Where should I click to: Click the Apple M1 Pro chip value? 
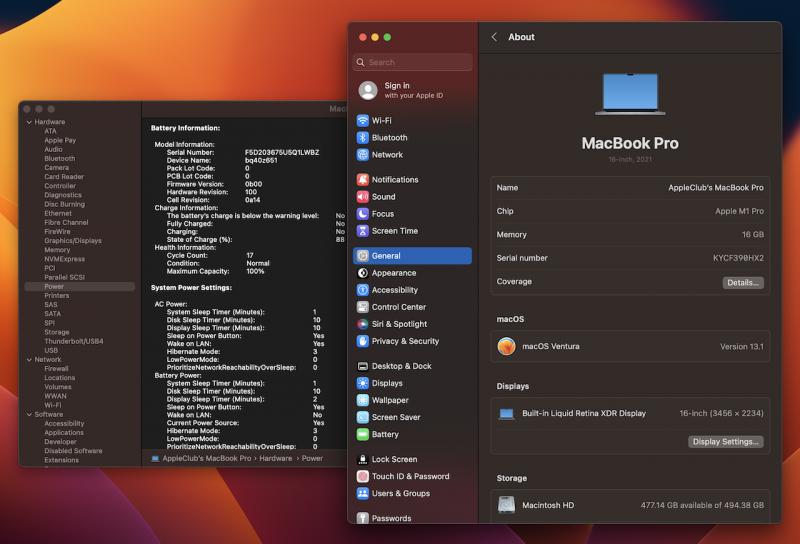coord(739,211)
